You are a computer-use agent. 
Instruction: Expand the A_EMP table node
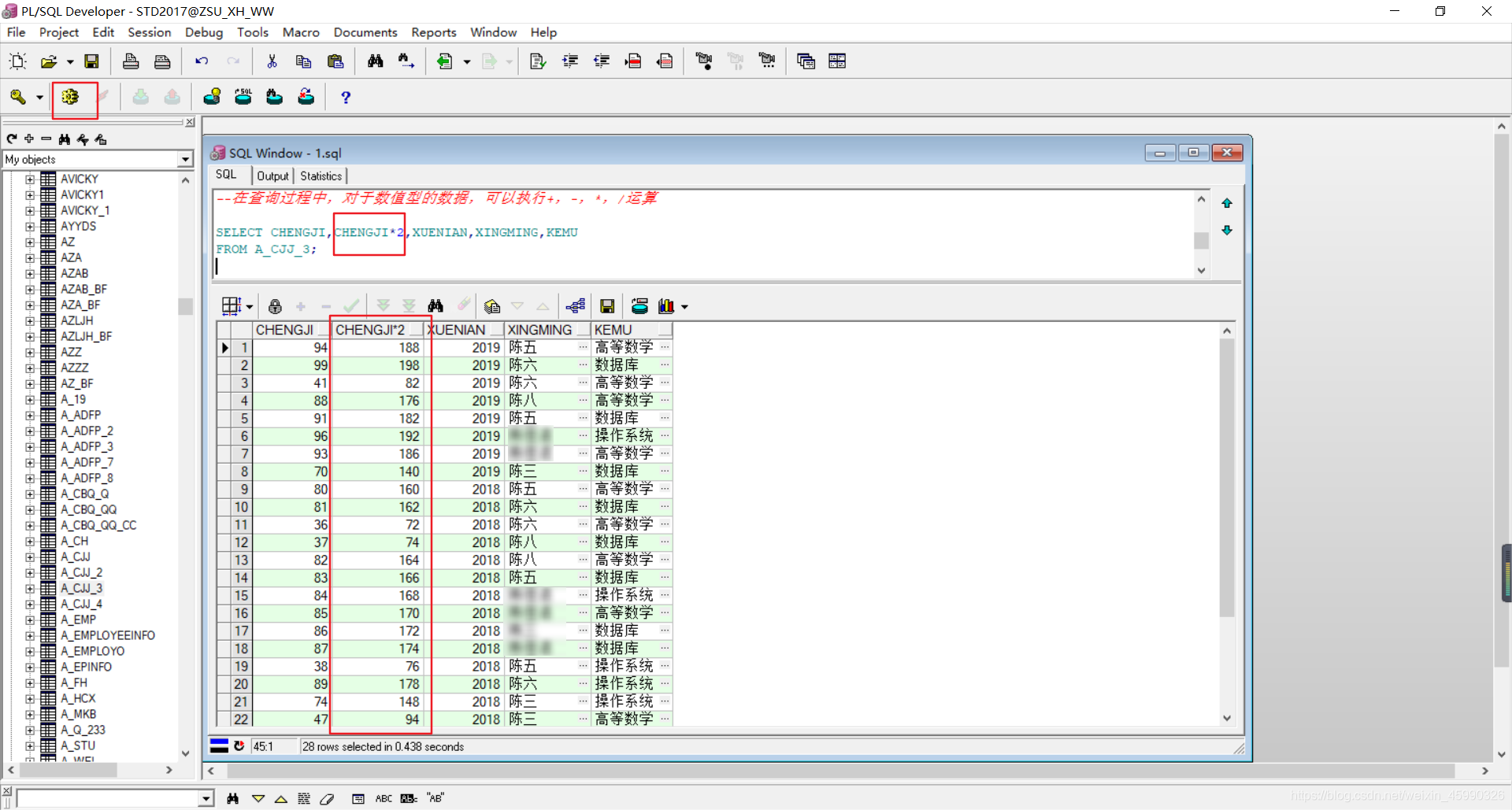click(30, 620)
